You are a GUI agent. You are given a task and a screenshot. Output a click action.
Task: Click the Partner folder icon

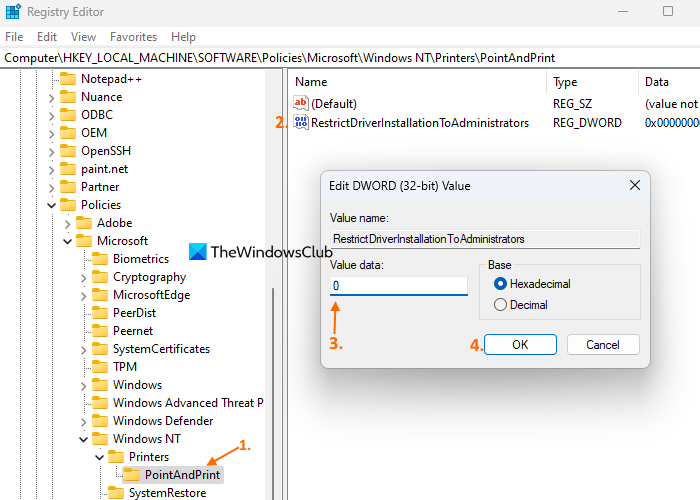coord(68,187)
